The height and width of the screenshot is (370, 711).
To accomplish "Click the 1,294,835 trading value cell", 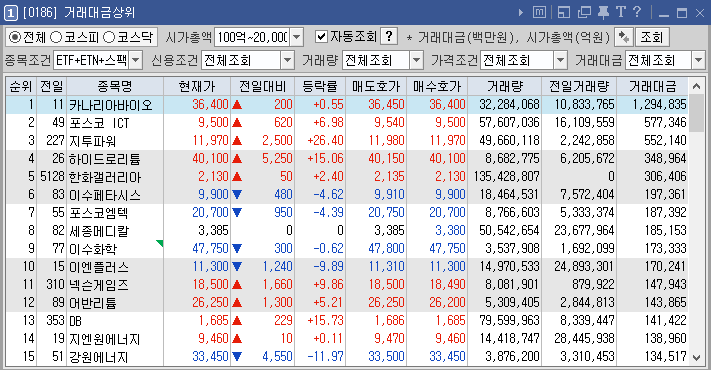I will pyautogui.click(x=659, y=105).
